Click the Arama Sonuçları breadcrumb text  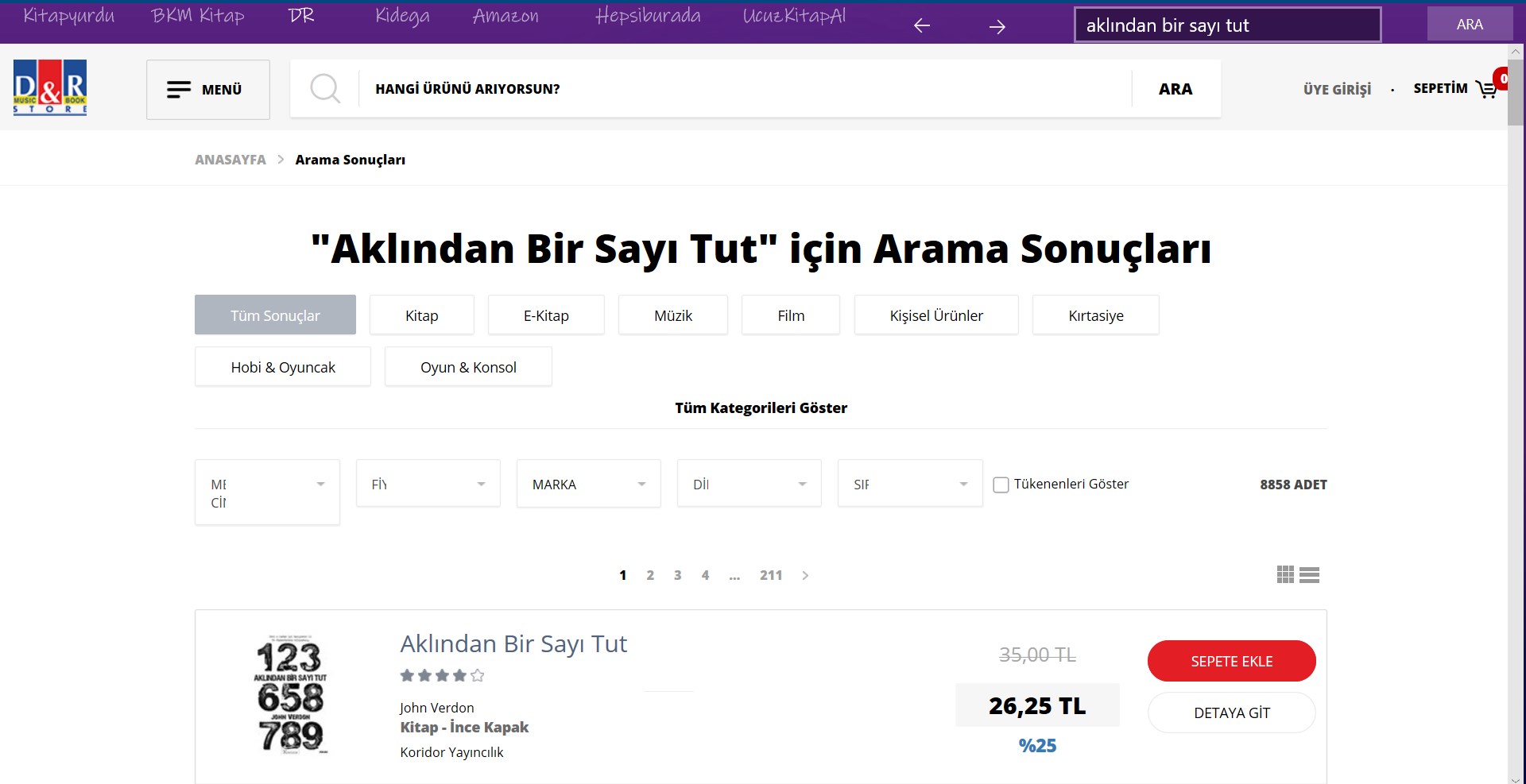[x=351, y=160]
